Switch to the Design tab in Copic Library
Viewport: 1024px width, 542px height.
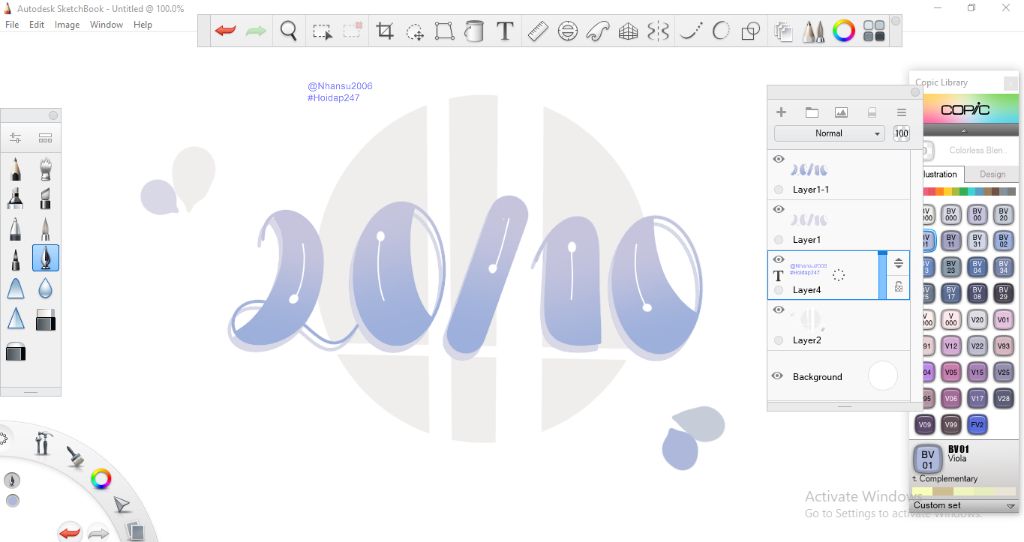point(991,174)
